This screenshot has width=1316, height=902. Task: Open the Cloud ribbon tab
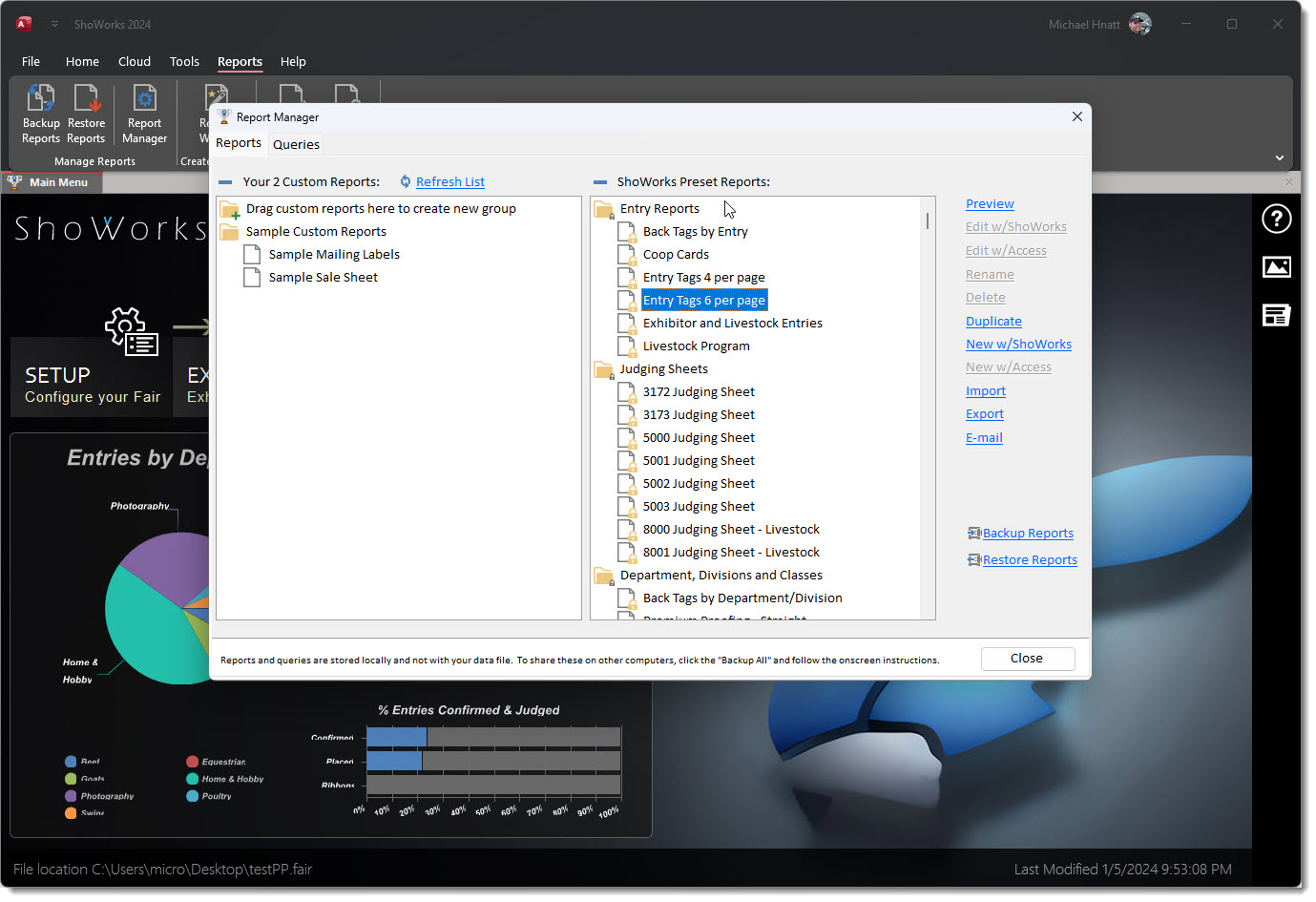[x=135, y=62]
